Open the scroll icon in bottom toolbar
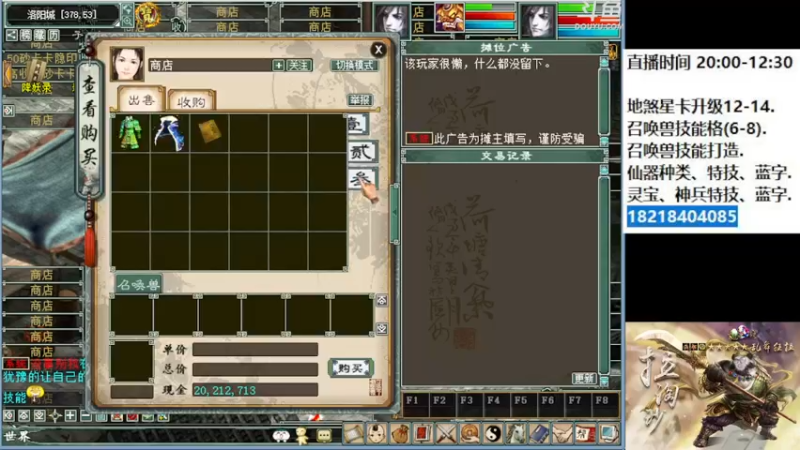 353,434
